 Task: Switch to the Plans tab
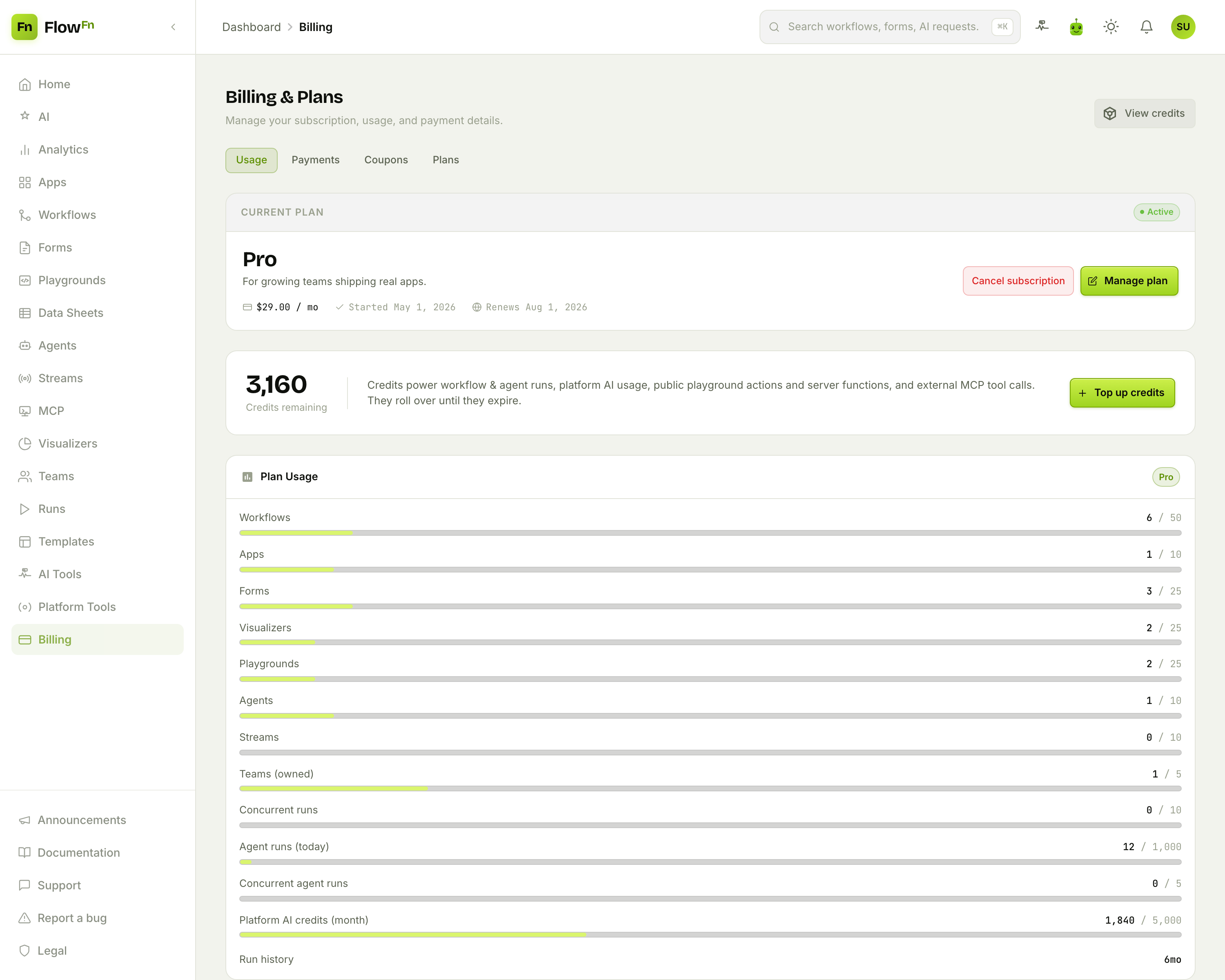[445, 160]
